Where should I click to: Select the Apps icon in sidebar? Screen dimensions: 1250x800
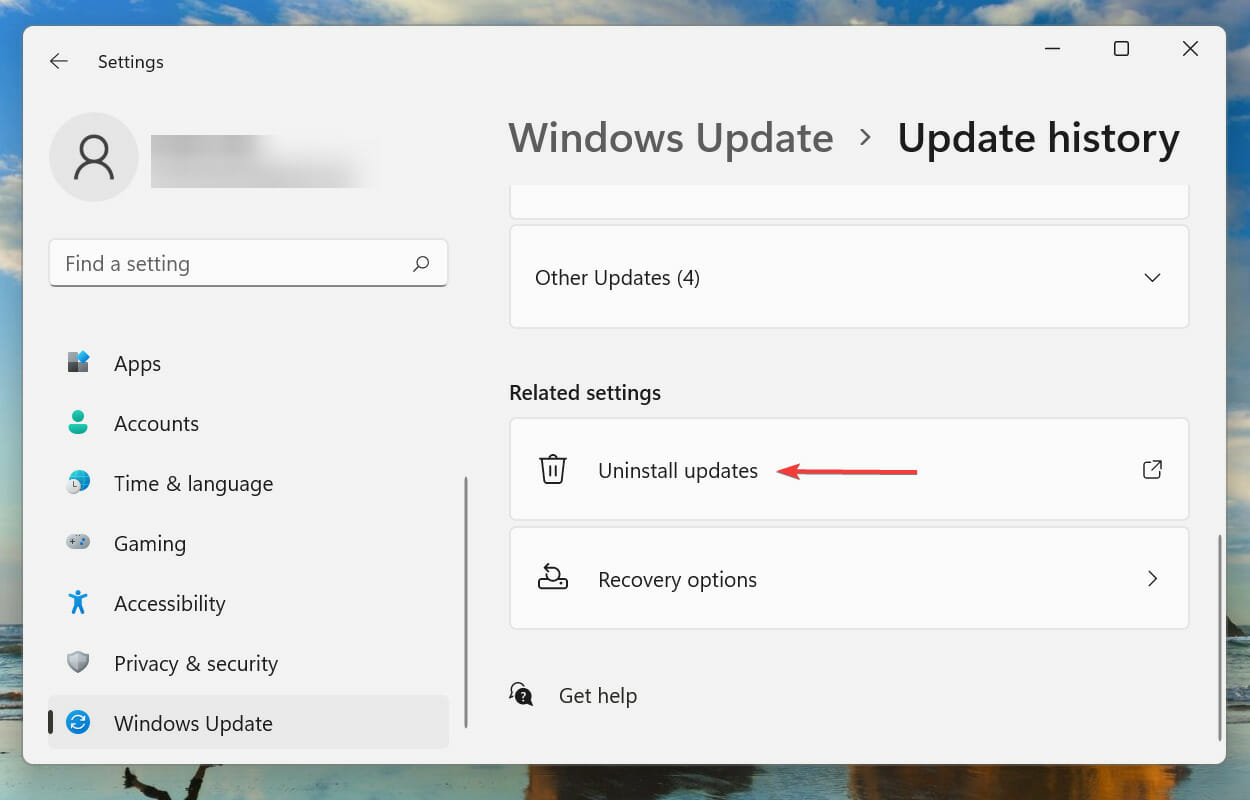tap(78, 363)
